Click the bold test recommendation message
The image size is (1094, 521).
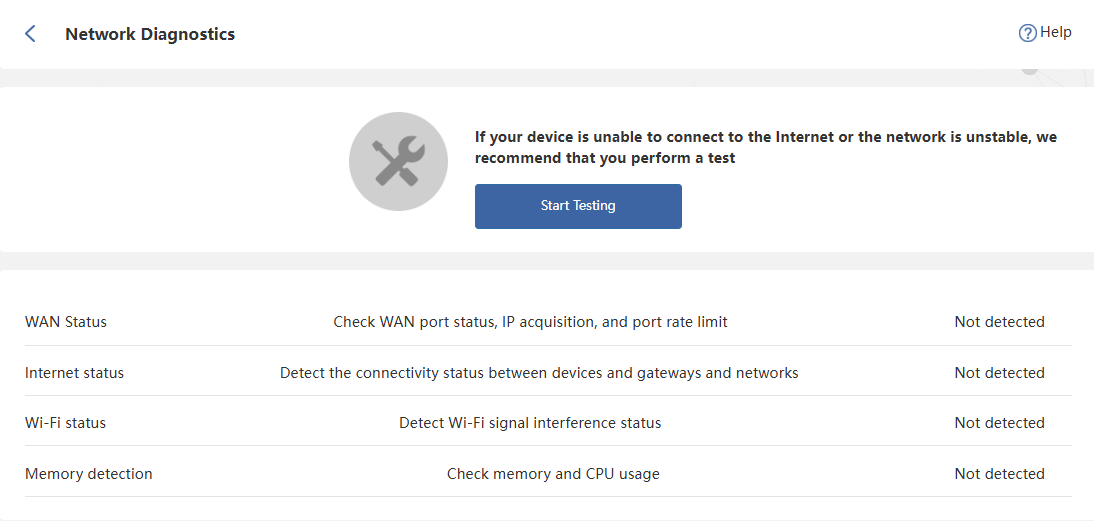point(765,147)
